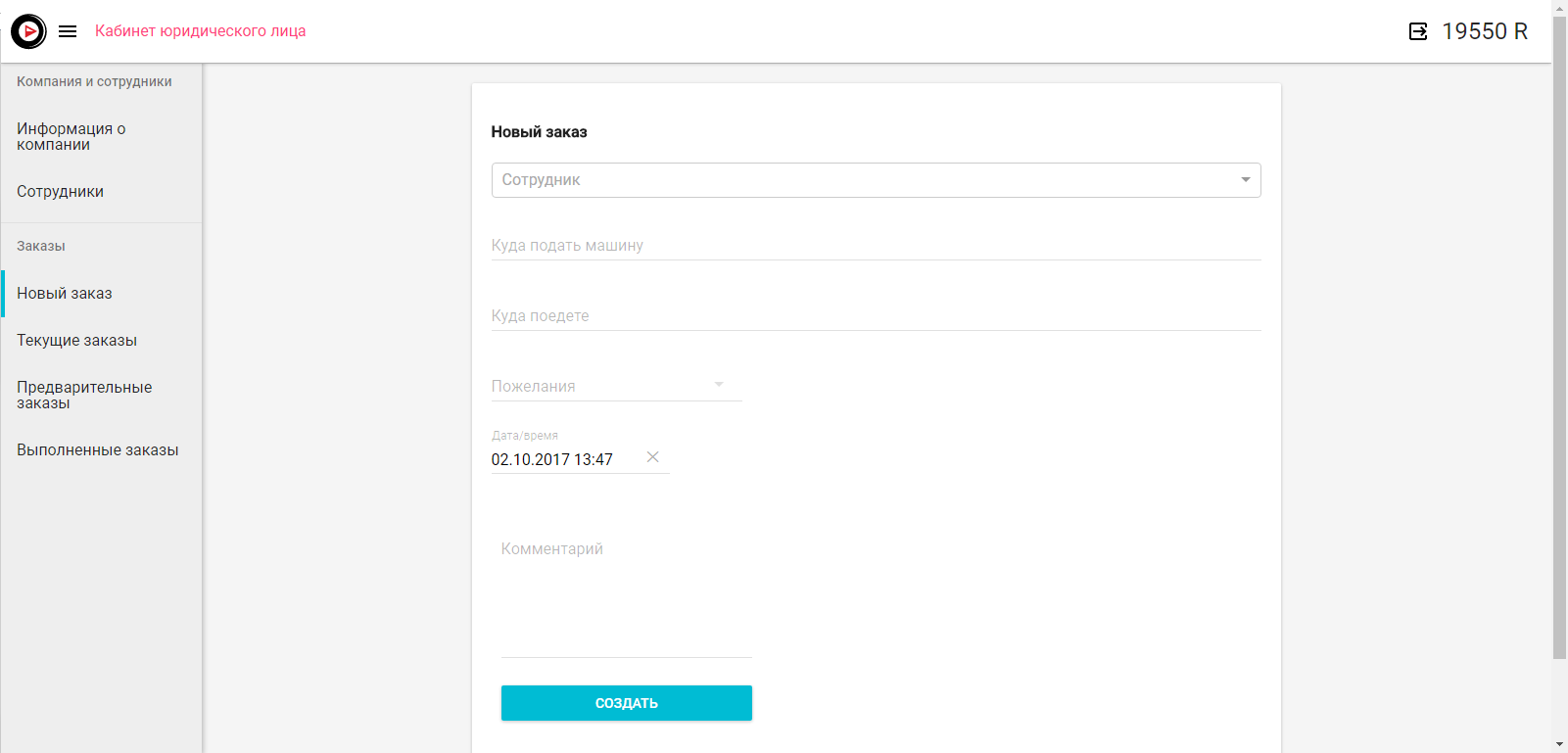Open Информация о компании menu item
Viewport: 1568px width, 753px height.
(71, 137)
